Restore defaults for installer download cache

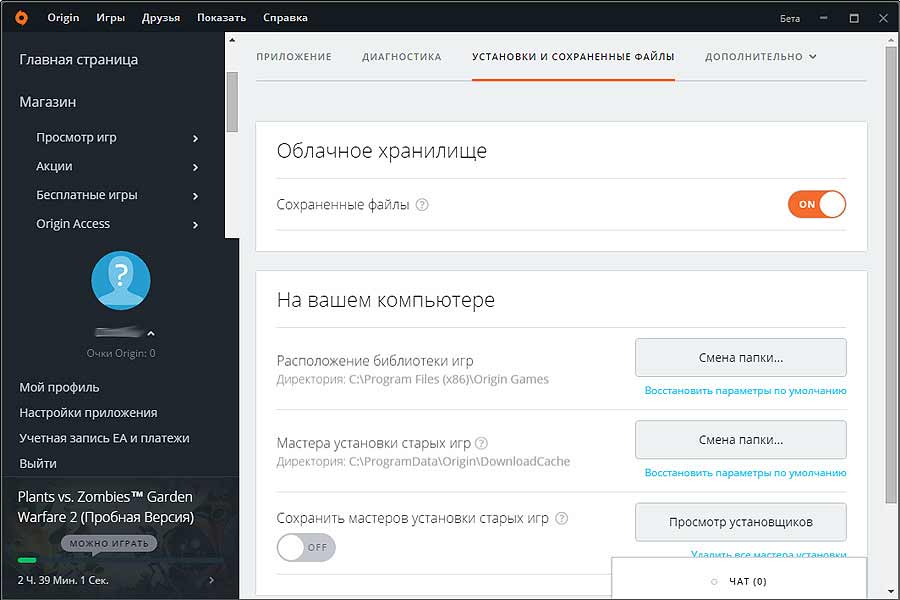pyautogui.click(x=745, y=473)
